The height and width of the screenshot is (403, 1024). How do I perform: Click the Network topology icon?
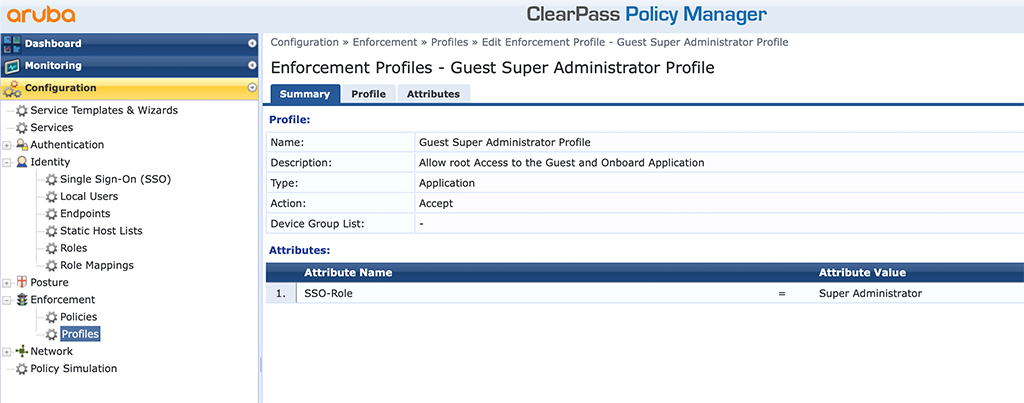pos(22,351)
